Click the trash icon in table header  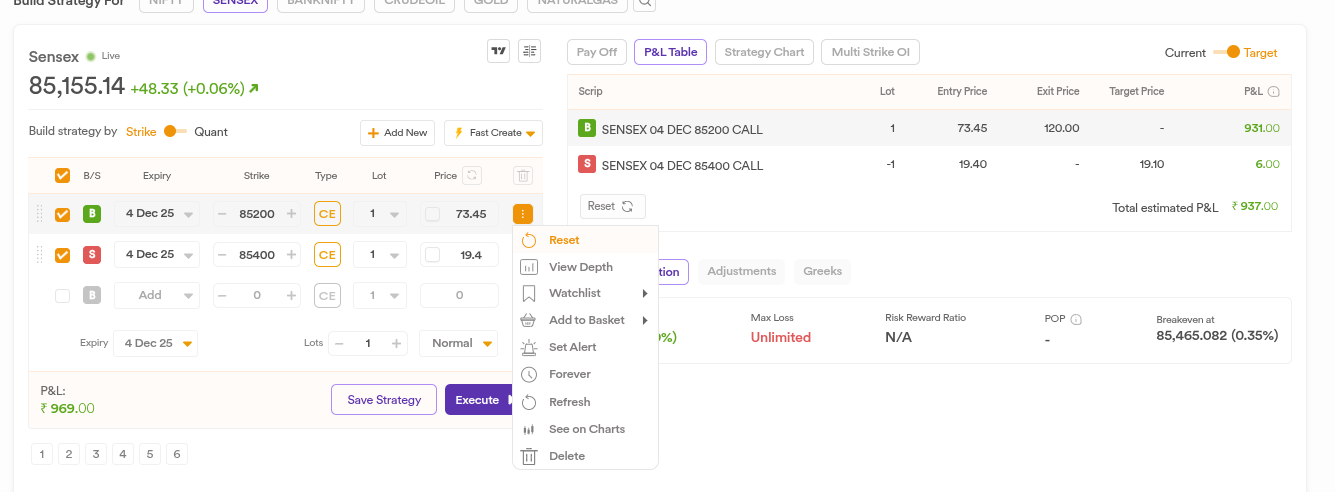point(522,176)
